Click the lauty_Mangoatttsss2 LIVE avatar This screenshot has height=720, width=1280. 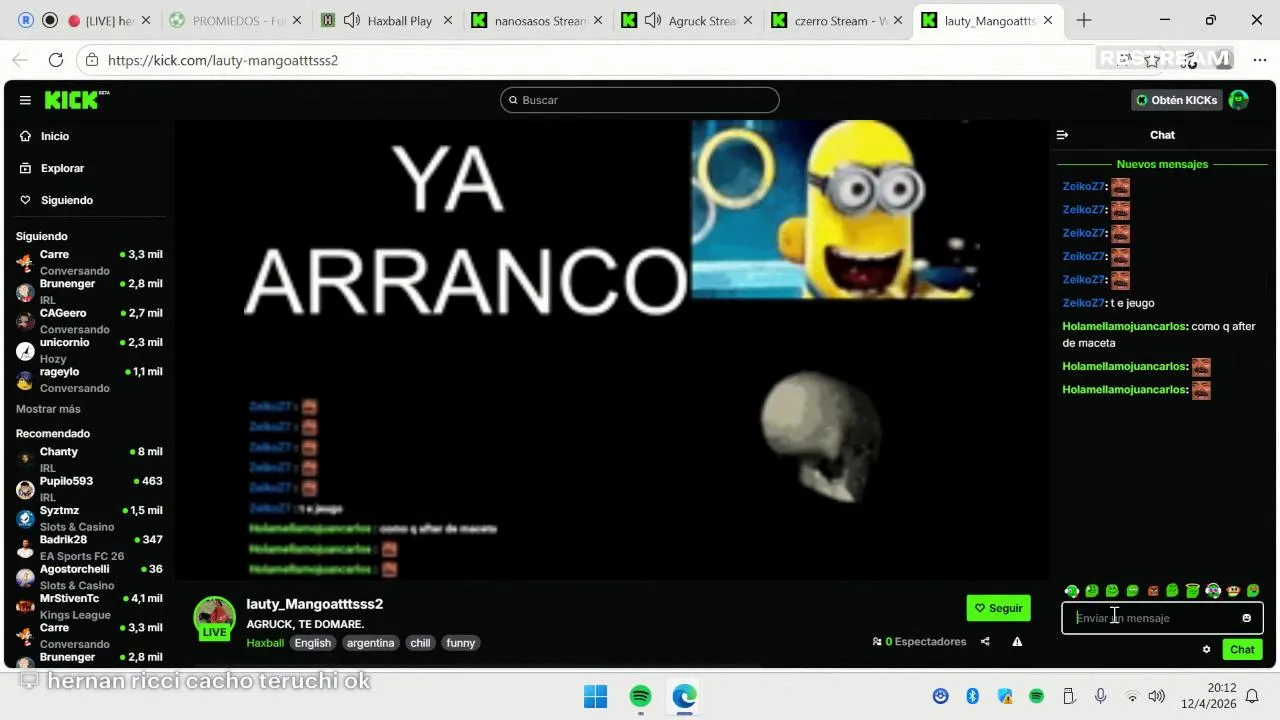click(214, 618)
